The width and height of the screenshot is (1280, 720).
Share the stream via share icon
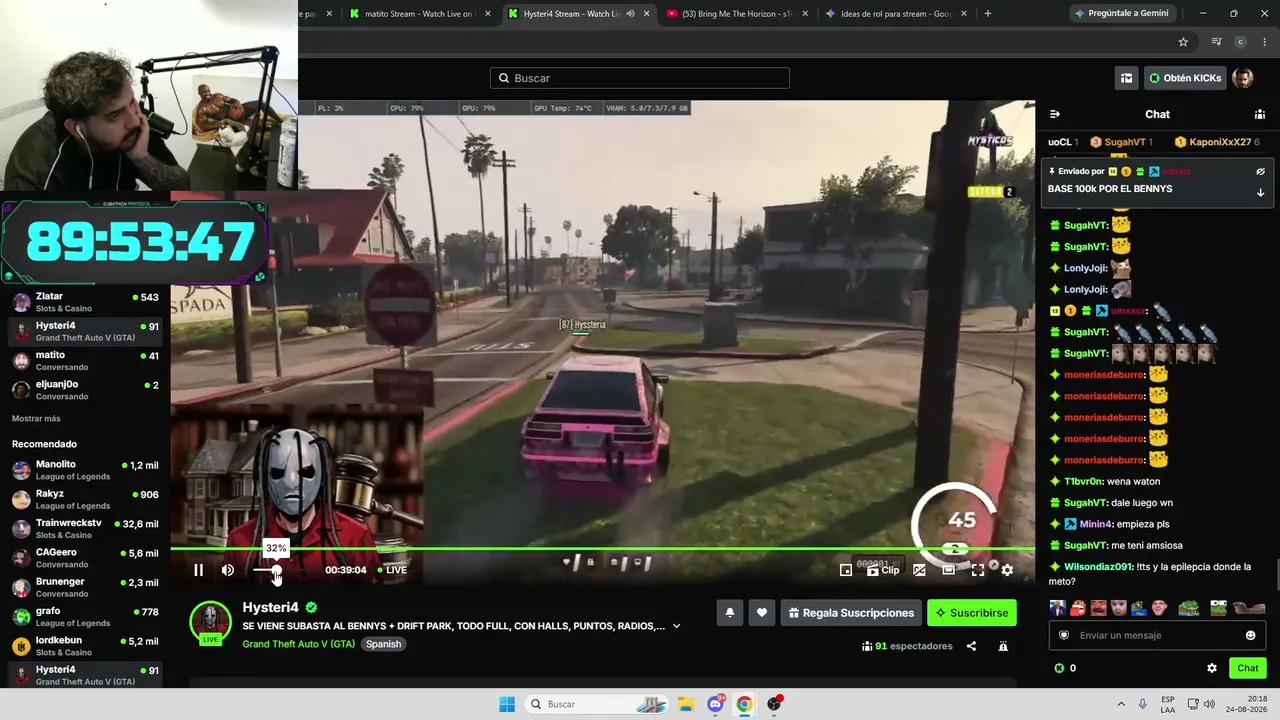pos(971,646)
